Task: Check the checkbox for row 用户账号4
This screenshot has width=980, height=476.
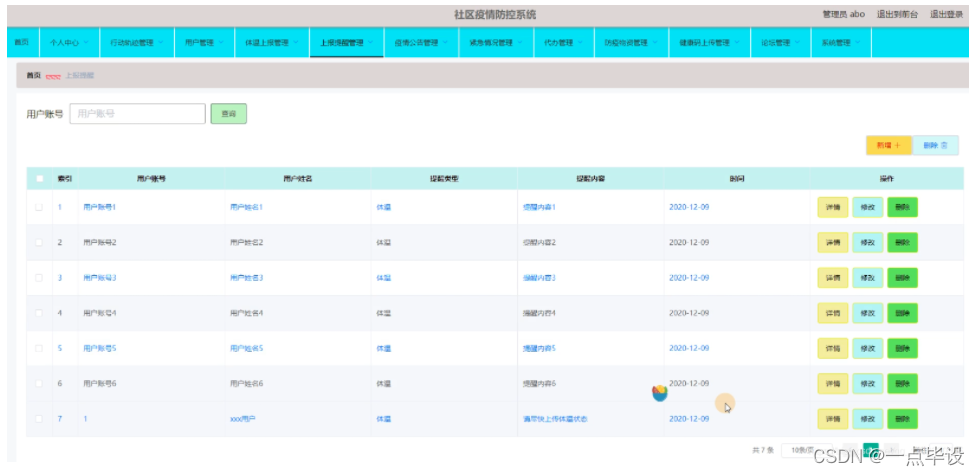Action: (x=39, y=313)
